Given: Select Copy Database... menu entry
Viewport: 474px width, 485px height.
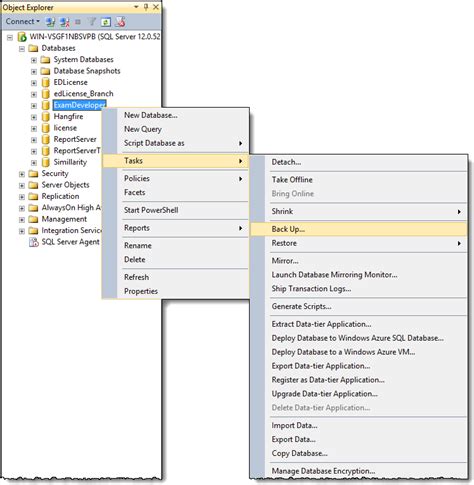Looking at the screenshot, I should tap(359, 454).
